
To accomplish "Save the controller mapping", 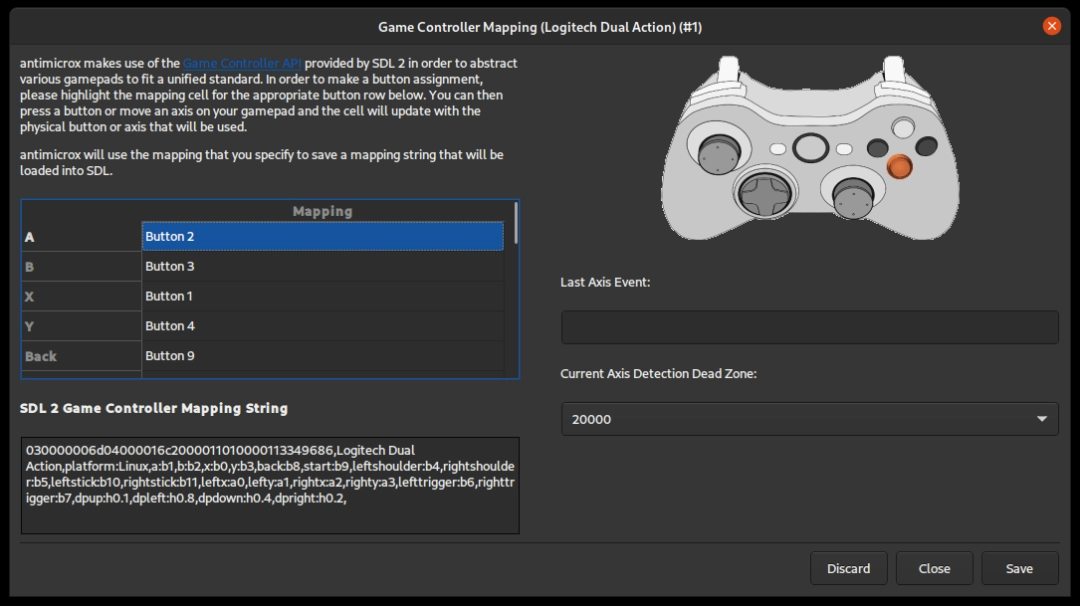I will pos(1019,568).
